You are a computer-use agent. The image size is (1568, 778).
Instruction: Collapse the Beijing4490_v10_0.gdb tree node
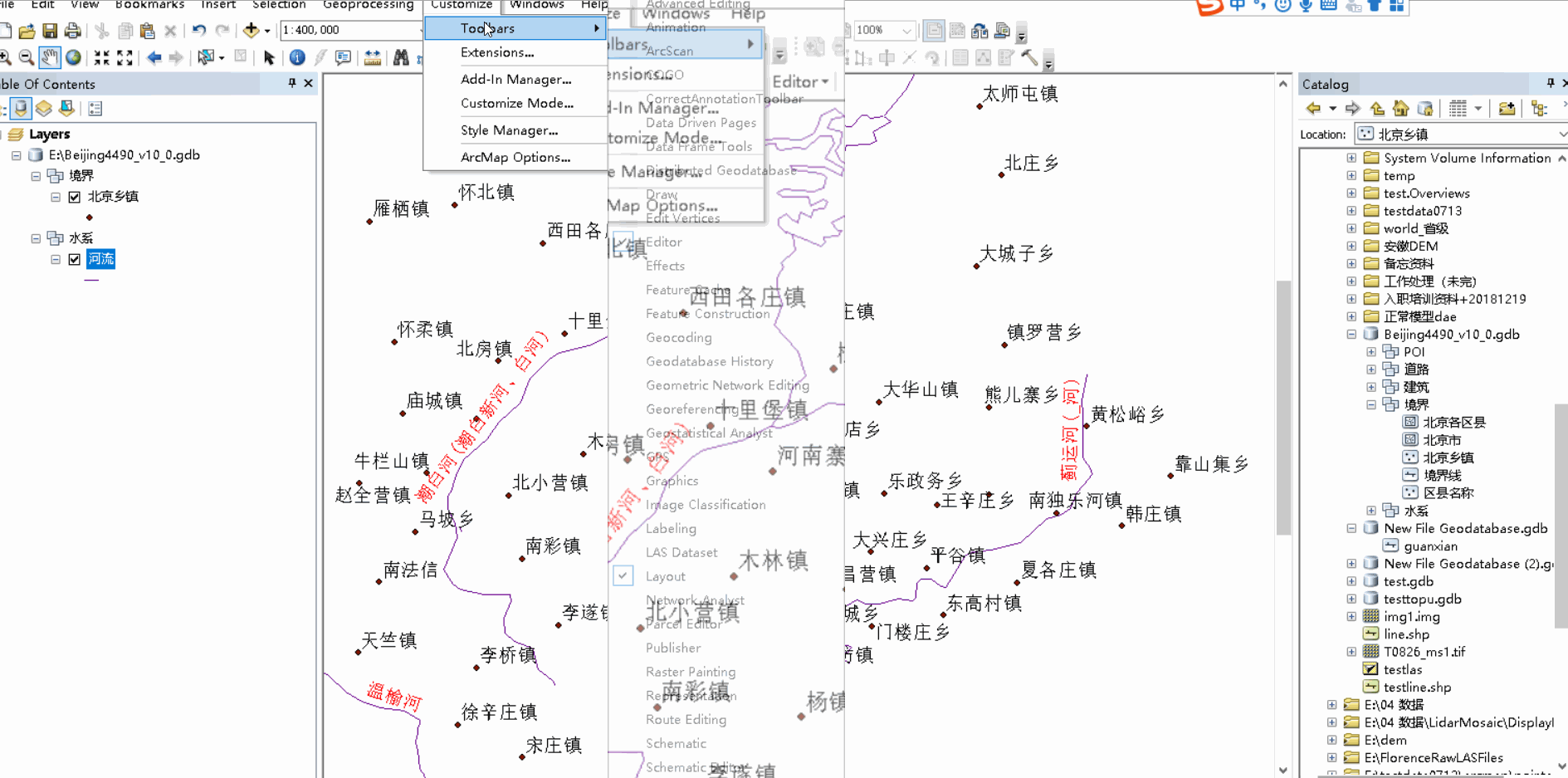pos(1351,334)
